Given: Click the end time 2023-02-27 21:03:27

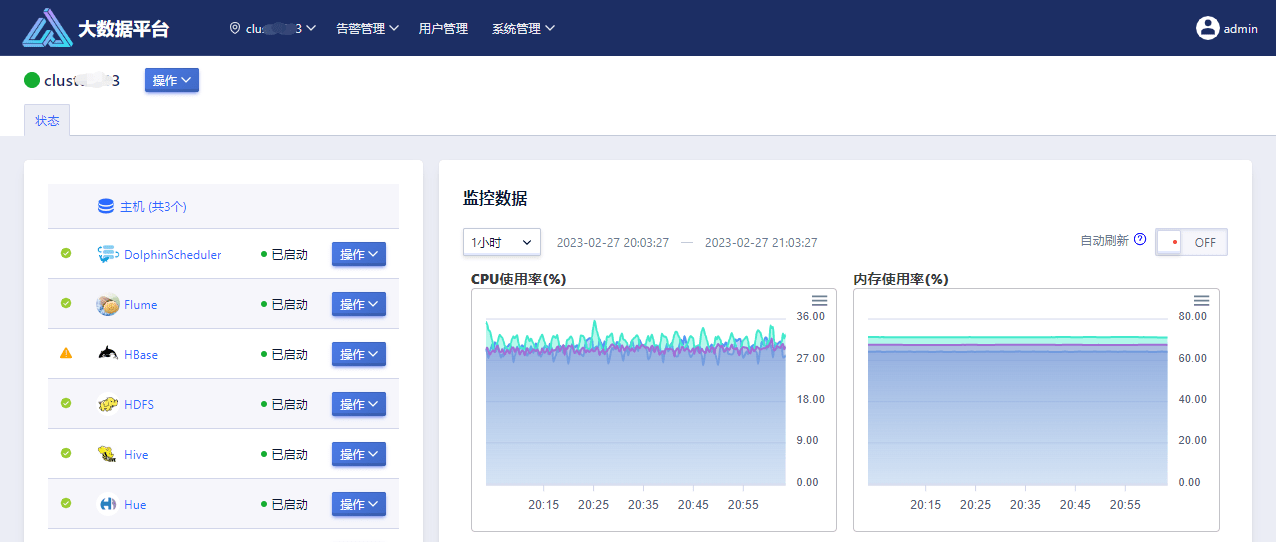Looking at the screenshot, I should coord(761,242).
